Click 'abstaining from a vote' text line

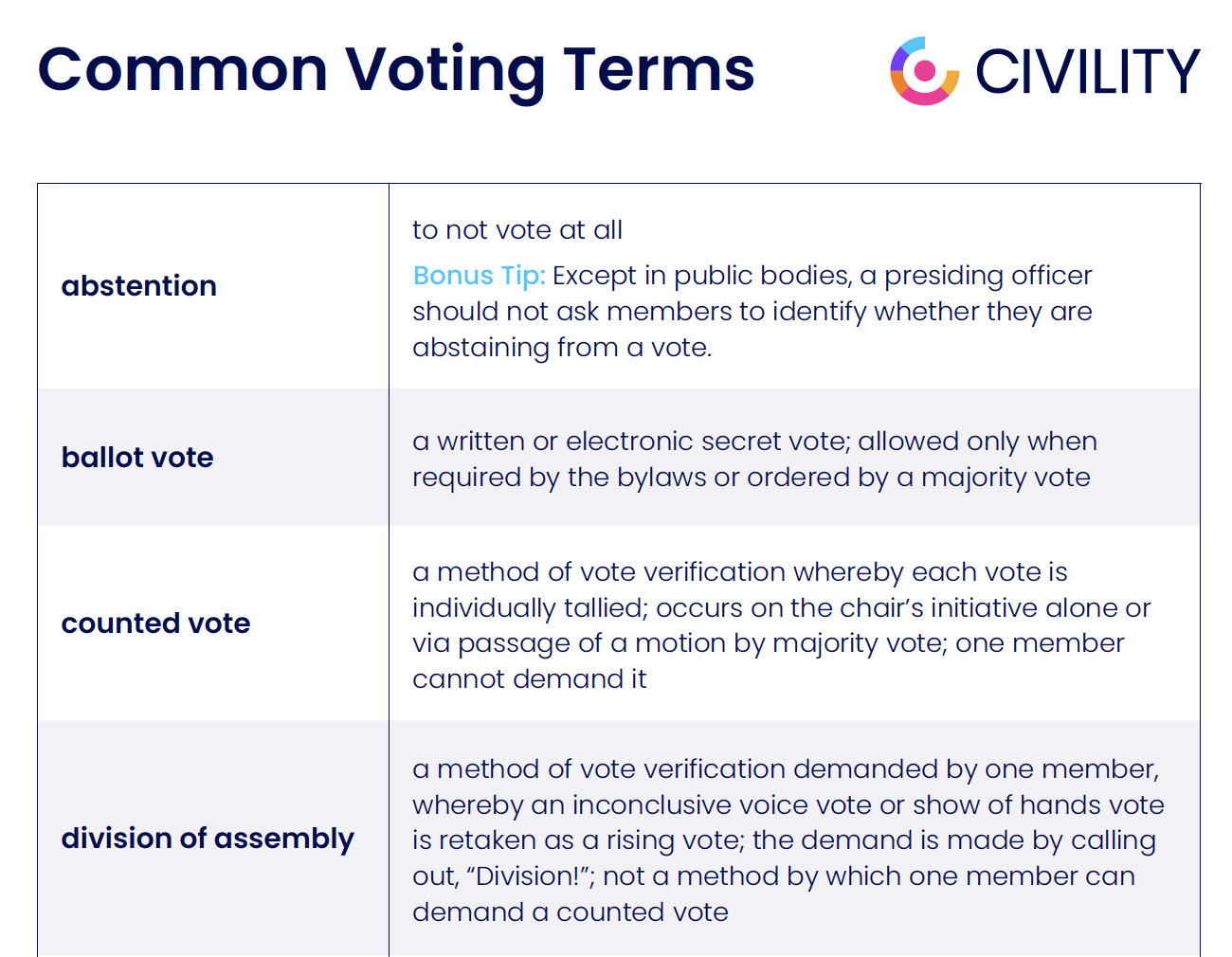tap(562, 348)
